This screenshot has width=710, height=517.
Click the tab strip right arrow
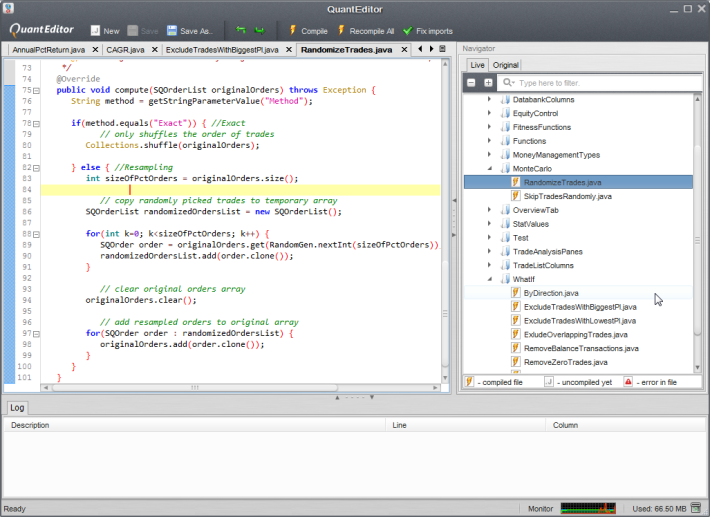pyautogui.click(x=432, y=49)
